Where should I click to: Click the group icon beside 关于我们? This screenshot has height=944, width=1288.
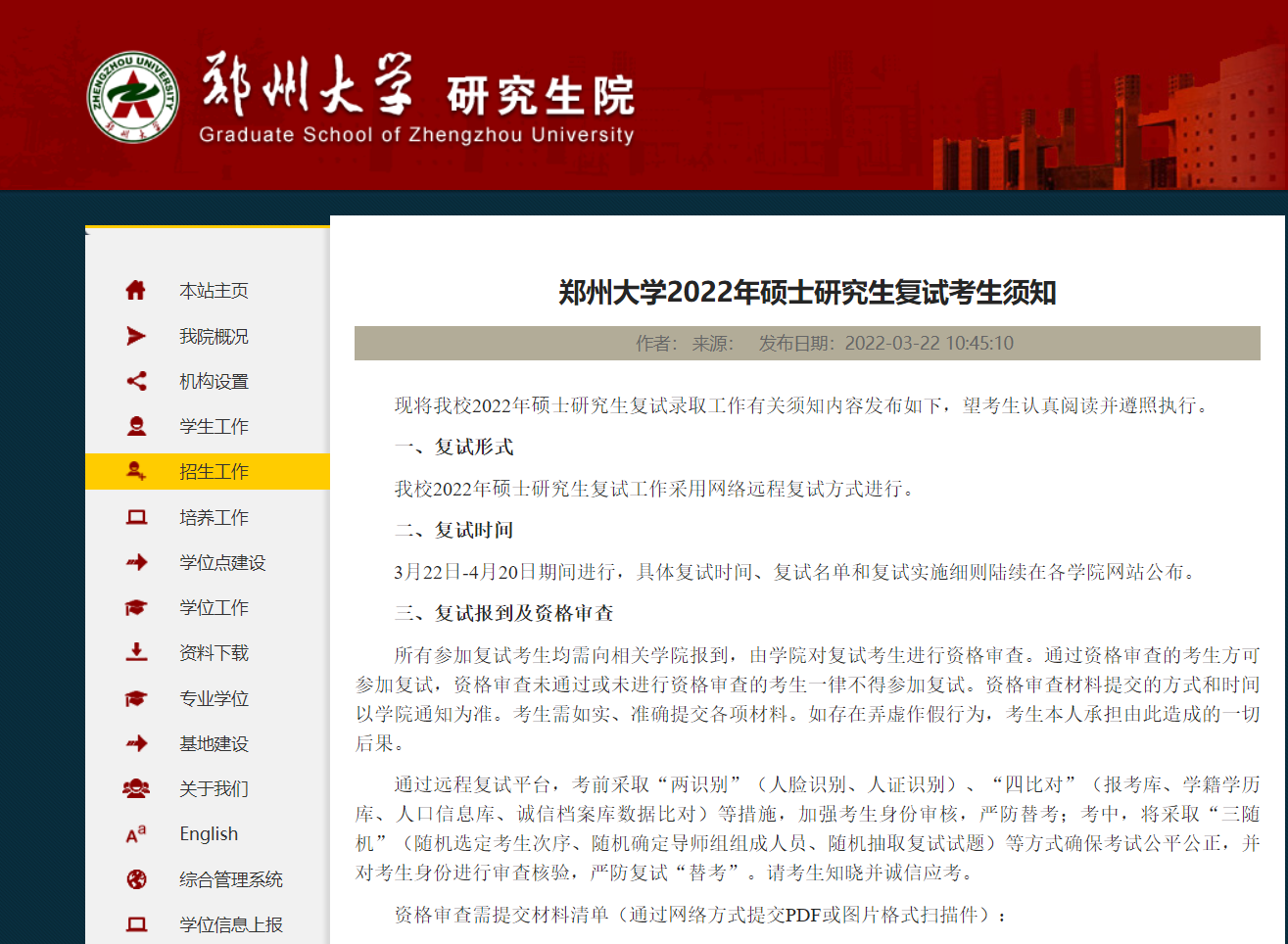coord(136,788)
